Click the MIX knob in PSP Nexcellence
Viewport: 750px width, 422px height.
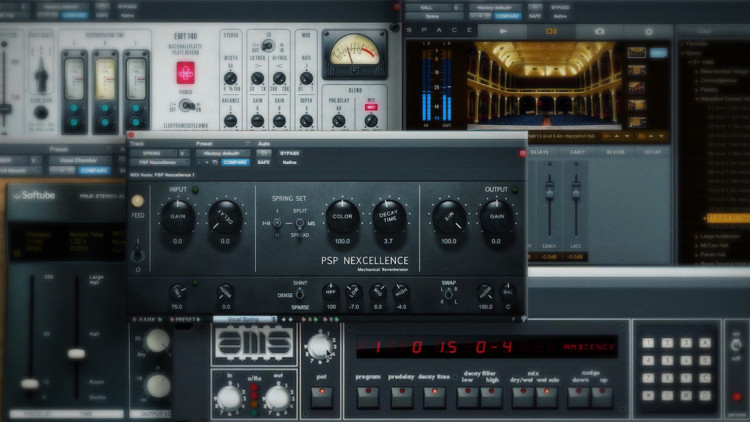(x=449, y=216)
